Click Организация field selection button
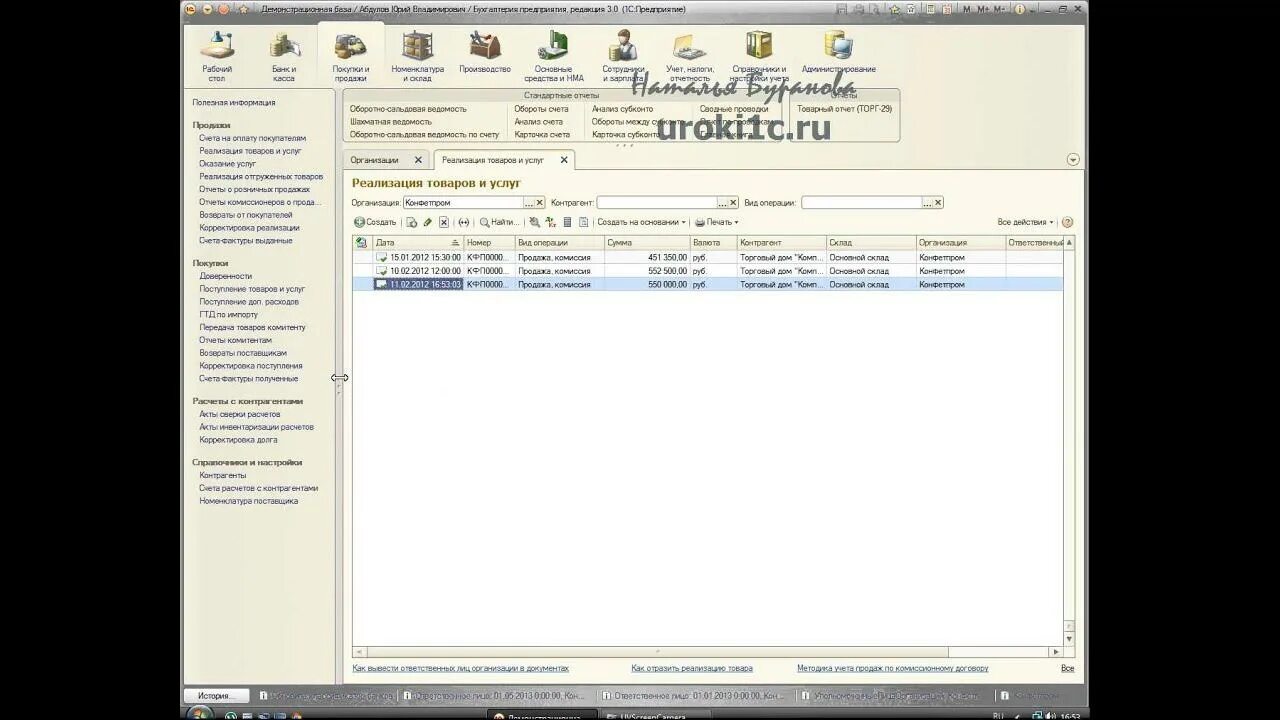The height and width of the screenshot is (720, 1280). click(x=529, y=202)
